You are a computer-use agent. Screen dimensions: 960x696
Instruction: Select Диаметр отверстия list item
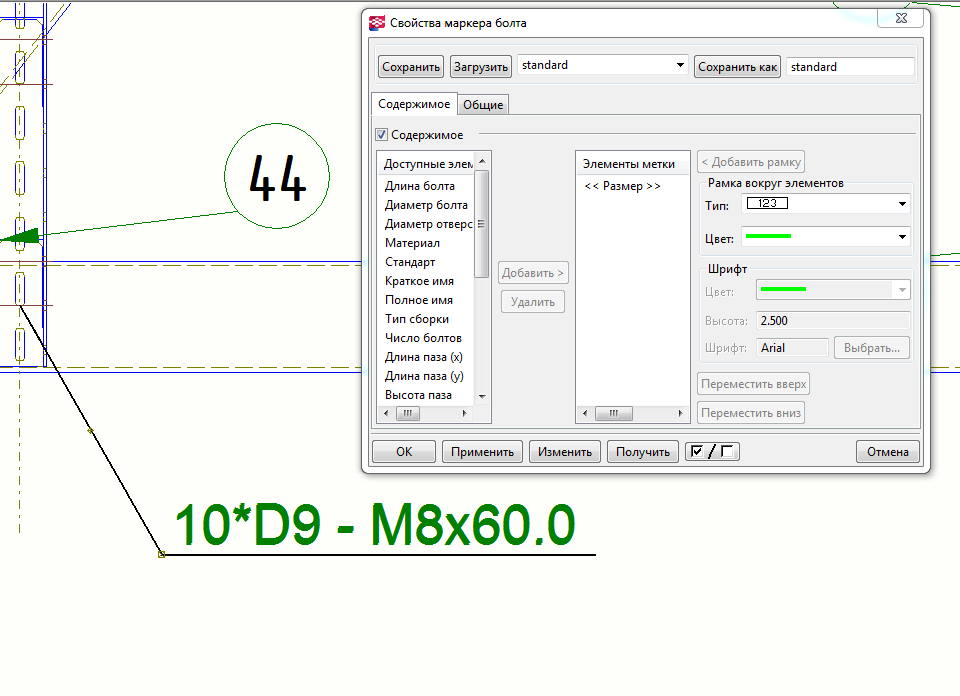pyautogui.click(x=428, y=224)
